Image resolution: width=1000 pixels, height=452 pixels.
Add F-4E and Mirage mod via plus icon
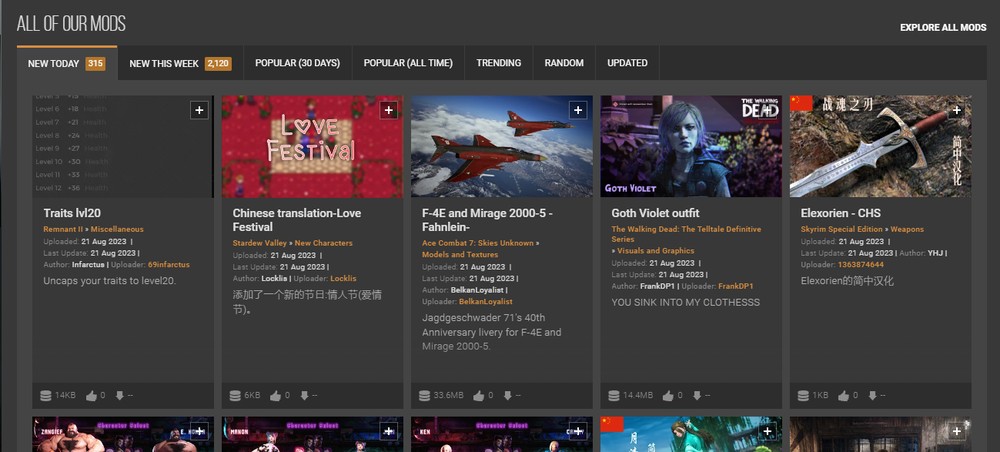pyautogui.click(x=578, y=110)
